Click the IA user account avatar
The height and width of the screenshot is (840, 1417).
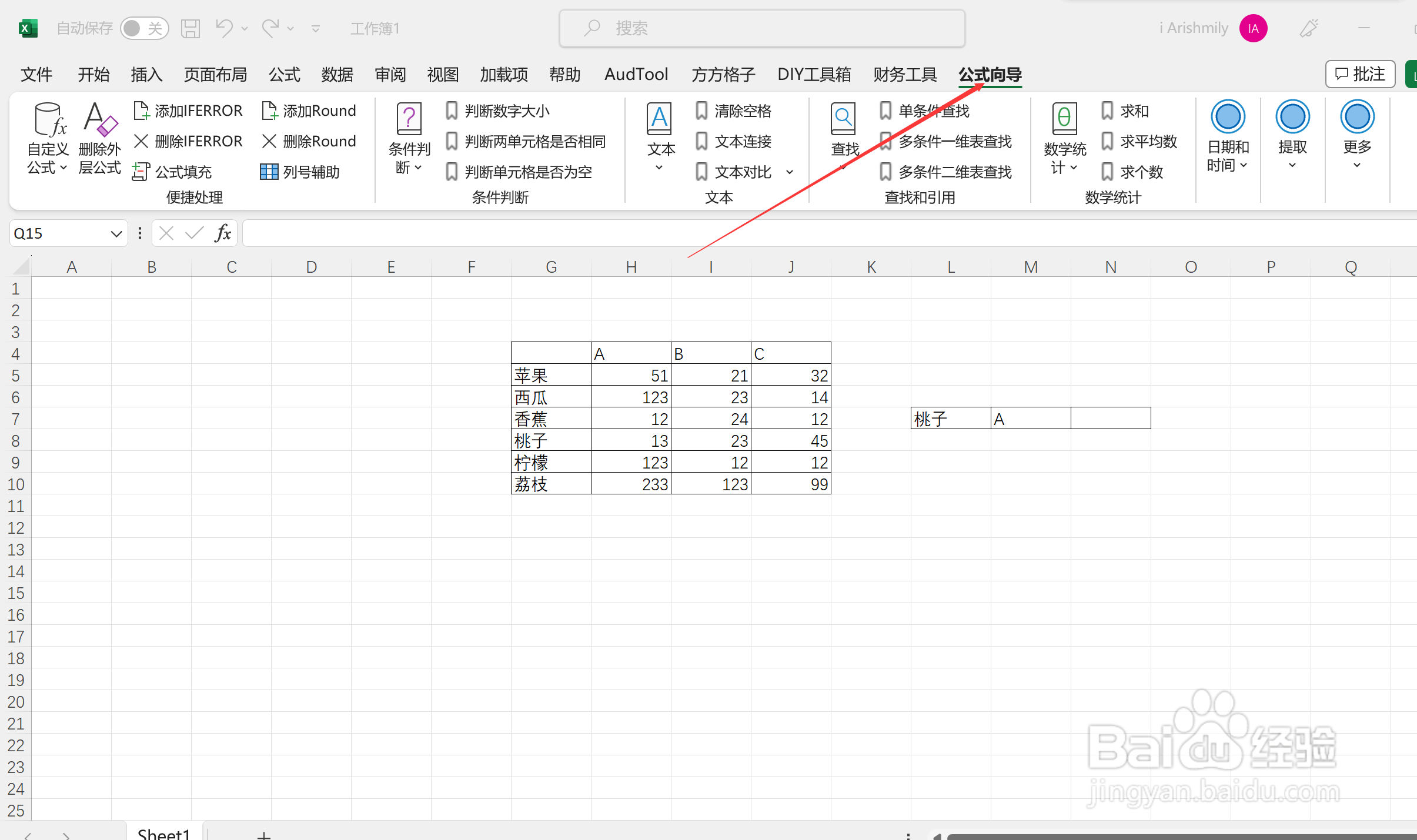click(x=1253, y=28)
